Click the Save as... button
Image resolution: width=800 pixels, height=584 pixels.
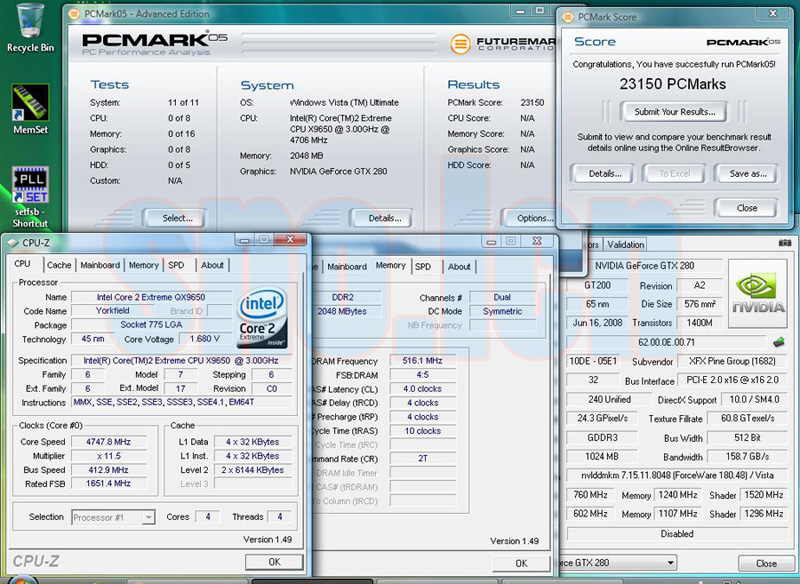click(x=747, y=173)
